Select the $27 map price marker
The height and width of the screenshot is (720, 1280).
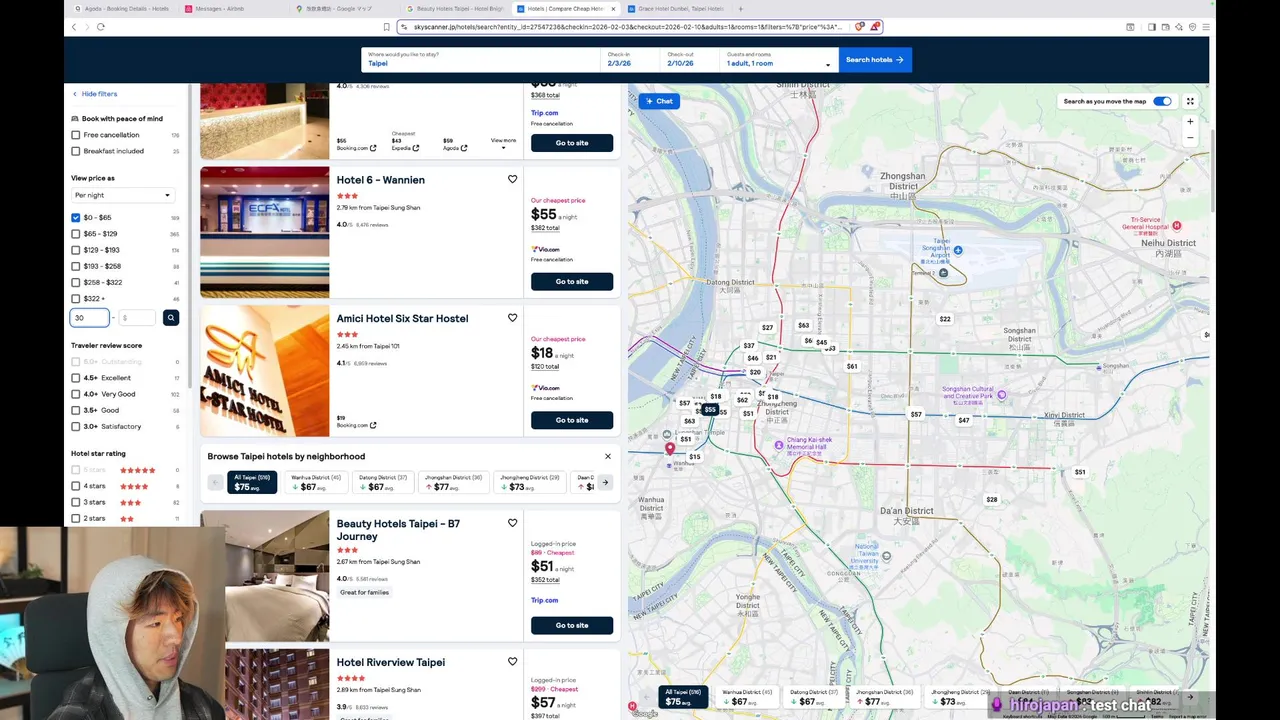[x=767, y=327]
